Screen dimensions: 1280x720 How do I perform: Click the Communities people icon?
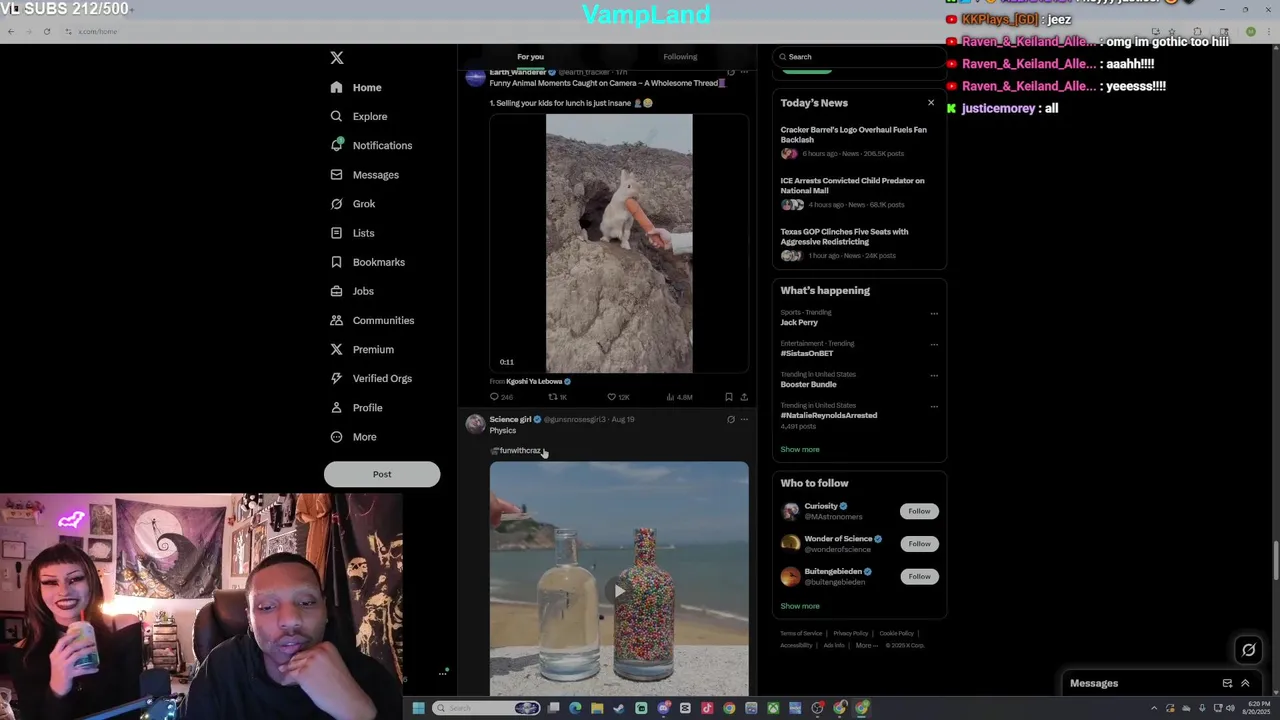(337, 320)
